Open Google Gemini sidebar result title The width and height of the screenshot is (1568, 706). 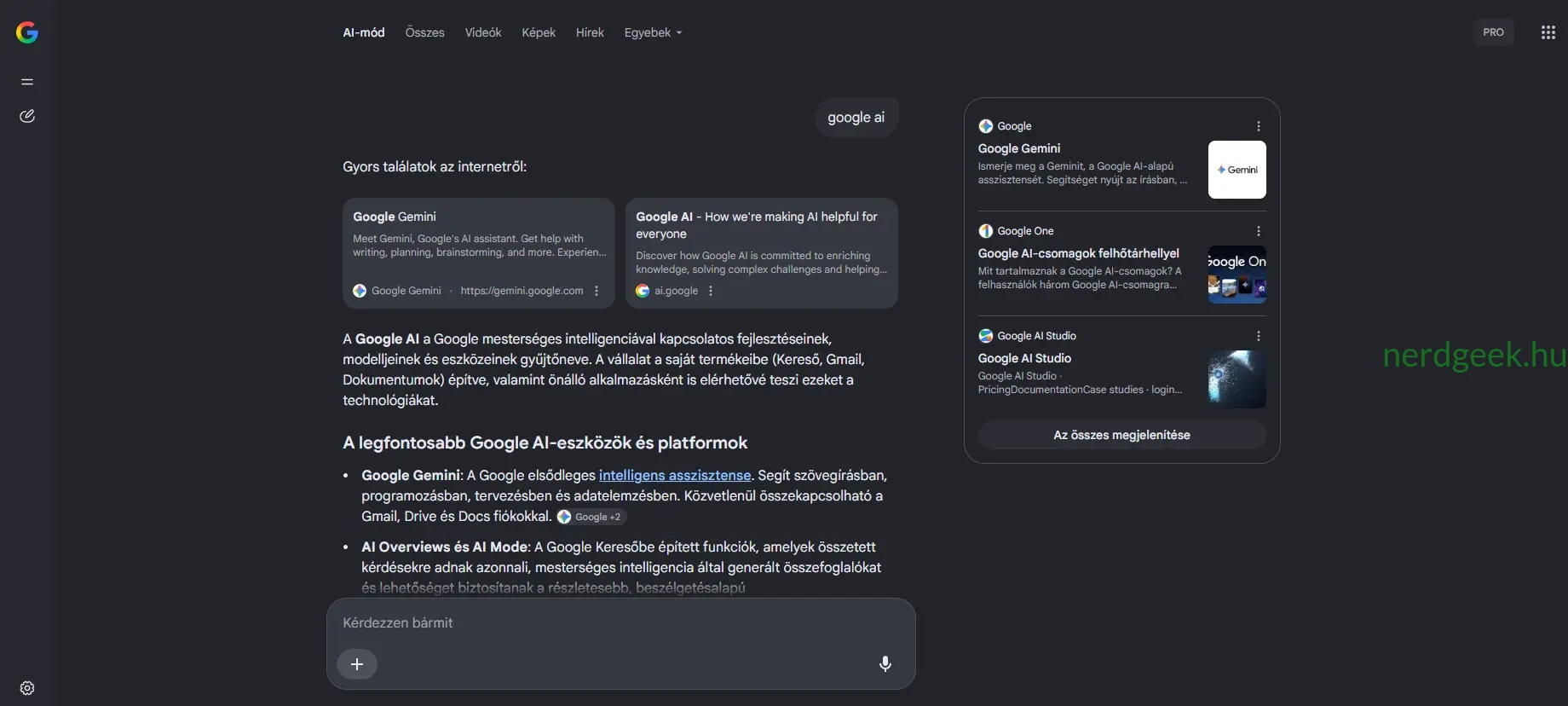pyautogui.click(x=1019, y=148)
